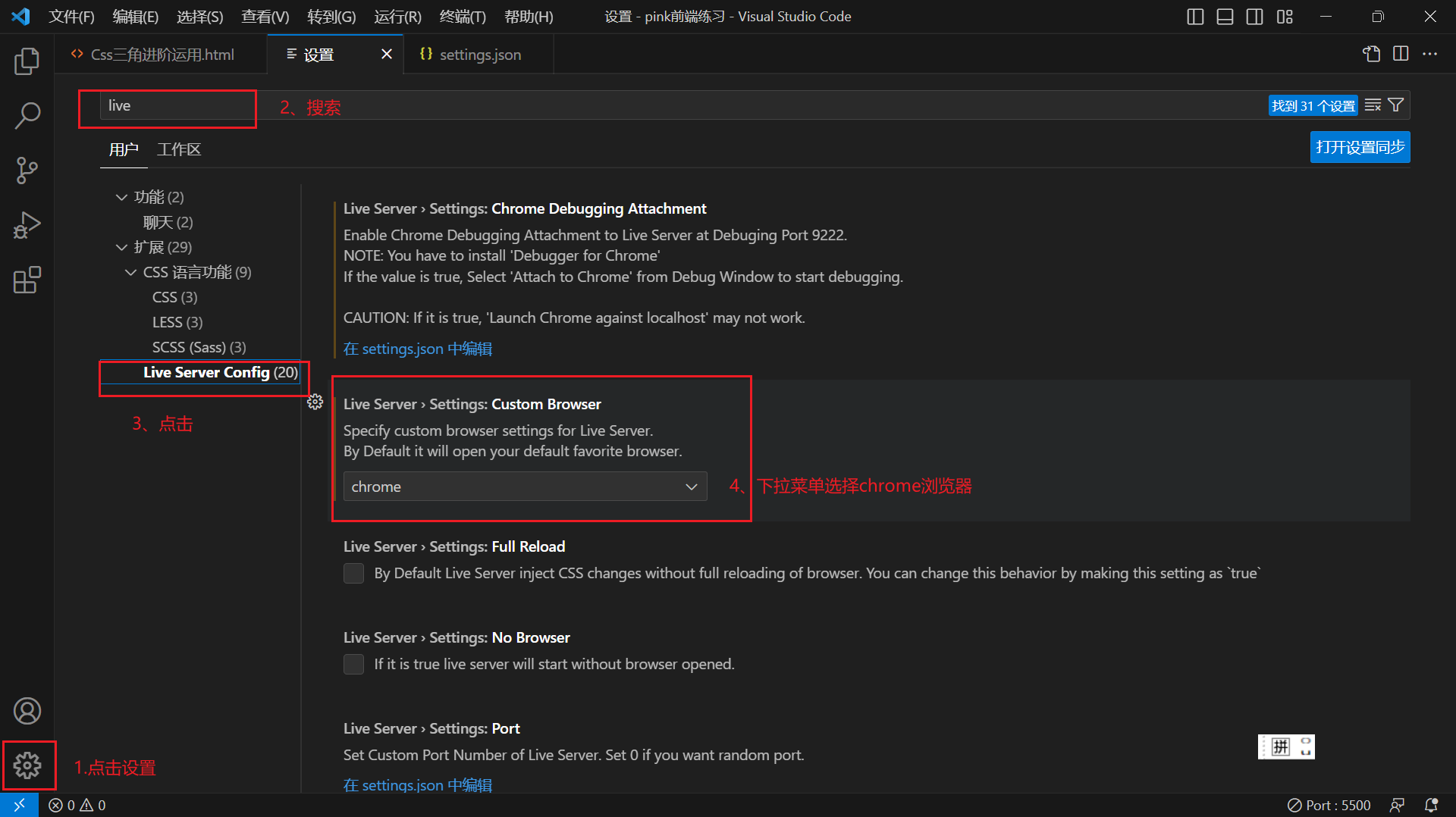Enable the No Browser checkbox
1456x817 pixels.
click(x=353, y=664)
